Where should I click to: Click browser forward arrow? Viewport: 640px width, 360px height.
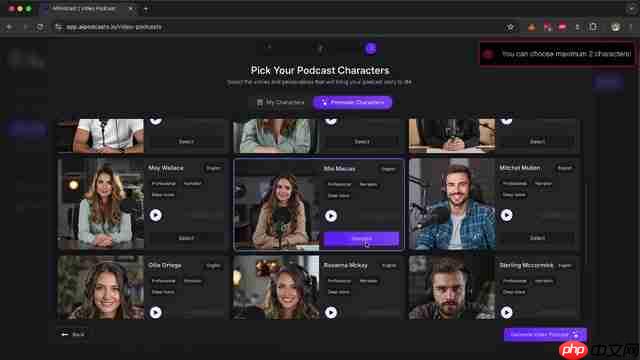point(25,27)
